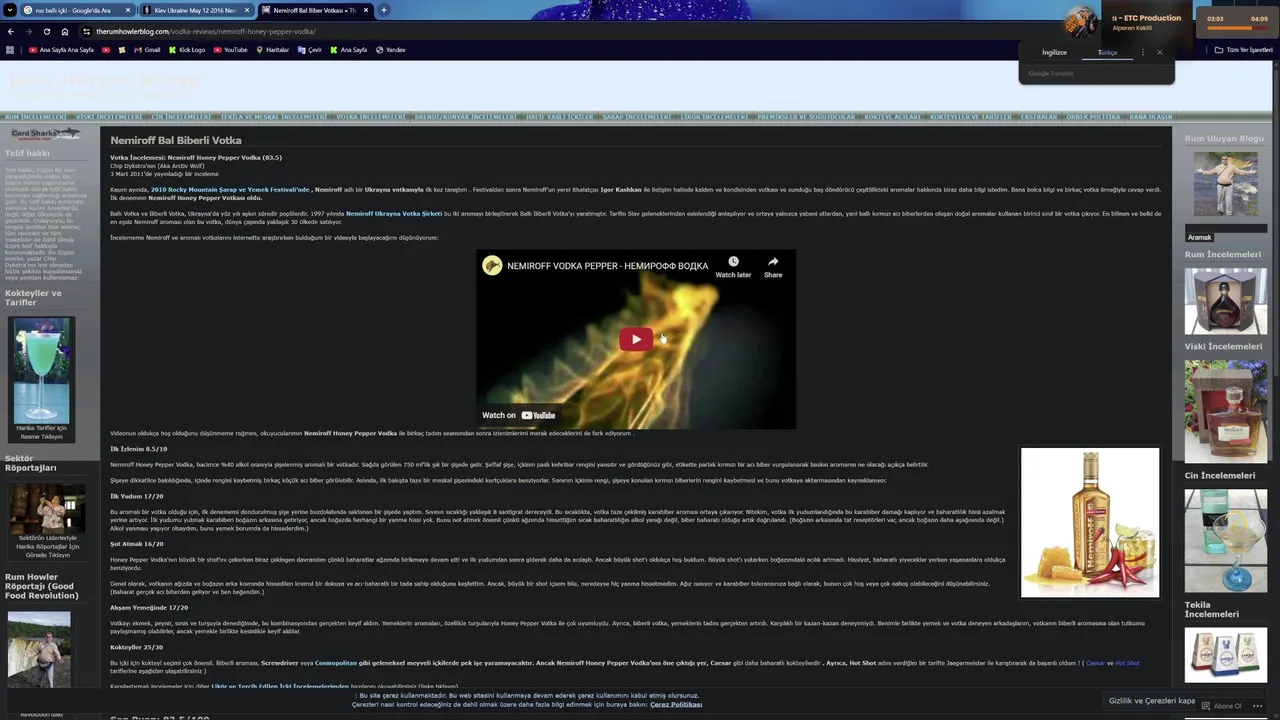Click the Aramak search button
The width and height of the screenshot is (1280, 720).
point(1200,237)
